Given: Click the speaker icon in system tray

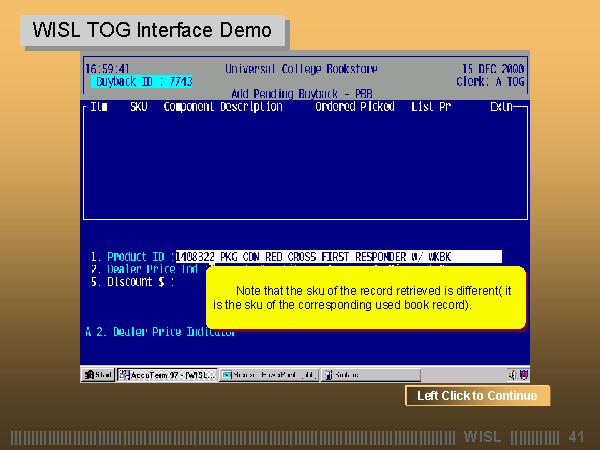Looking at the screenshot, I should 511,374.
